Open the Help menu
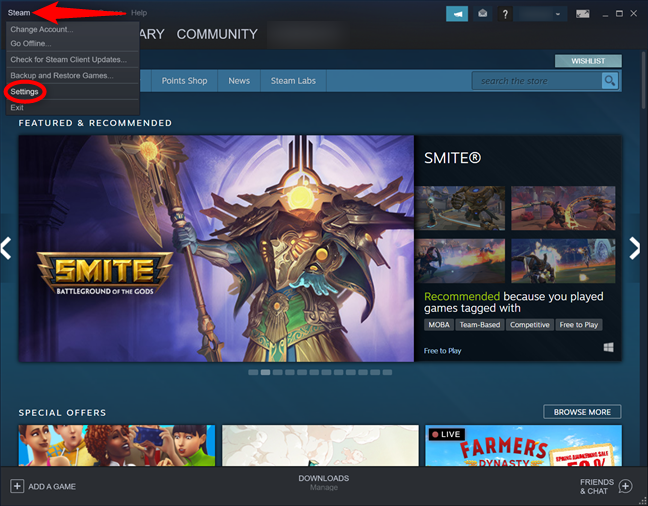 click(x=139, y=13)
